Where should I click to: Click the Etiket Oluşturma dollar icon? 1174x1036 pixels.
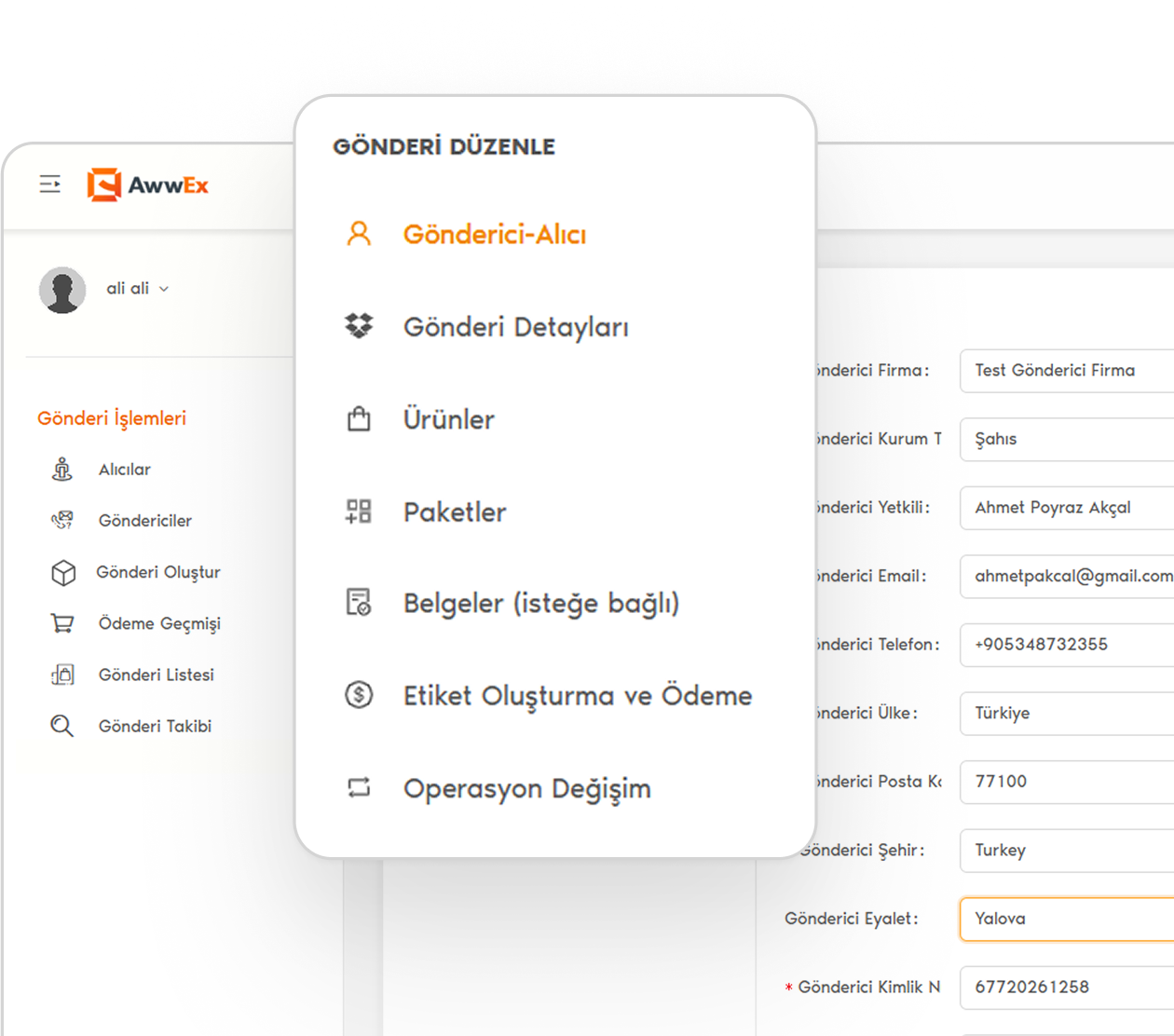point(359,694)
